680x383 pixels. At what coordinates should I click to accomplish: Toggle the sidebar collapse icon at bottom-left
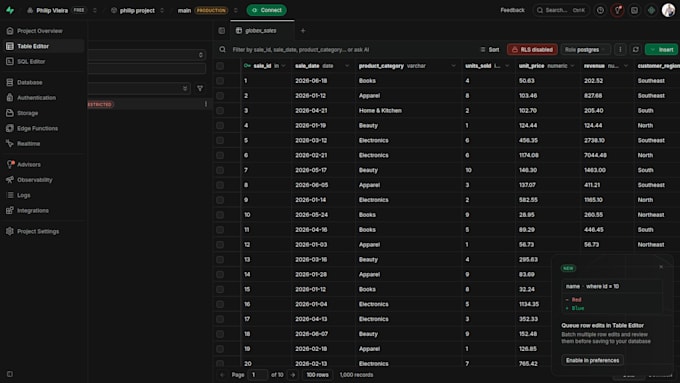(10, 374)
